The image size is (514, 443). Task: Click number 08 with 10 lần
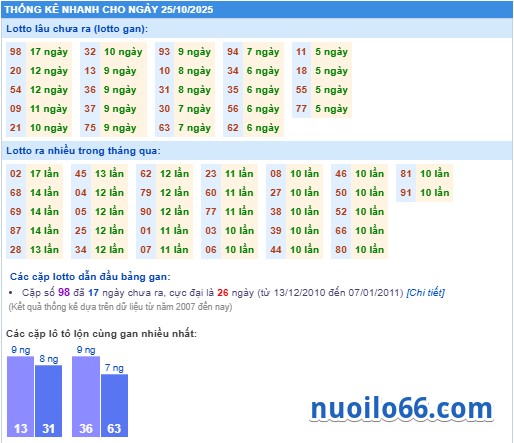pos(276,174)
